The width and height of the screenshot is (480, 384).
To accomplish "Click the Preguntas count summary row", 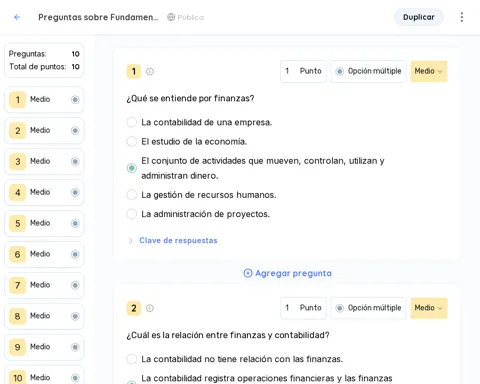I will (x=44, y=54).
